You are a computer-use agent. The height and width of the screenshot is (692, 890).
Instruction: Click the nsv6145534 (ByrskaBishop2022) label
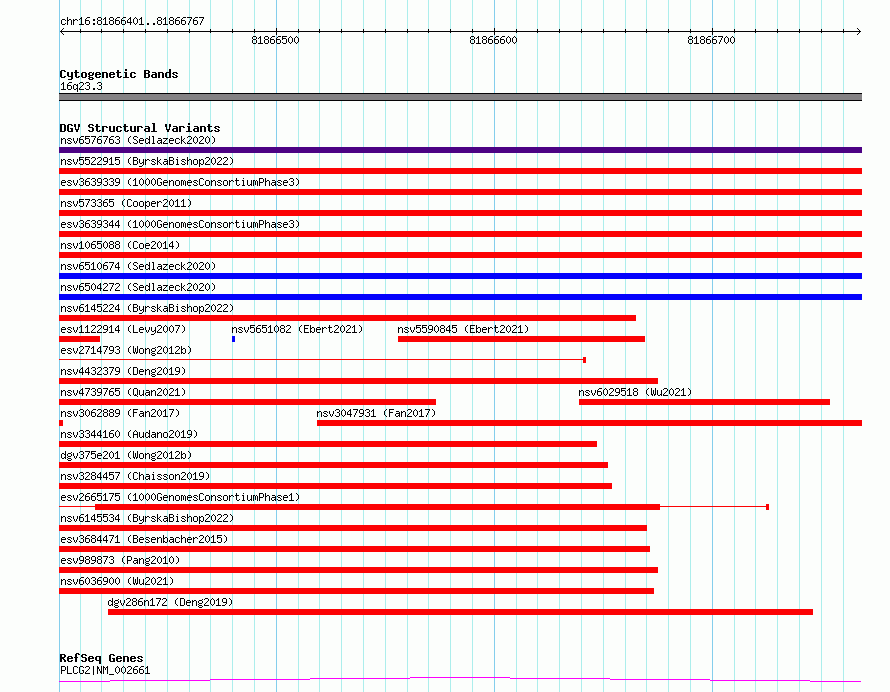coord(147,518)
